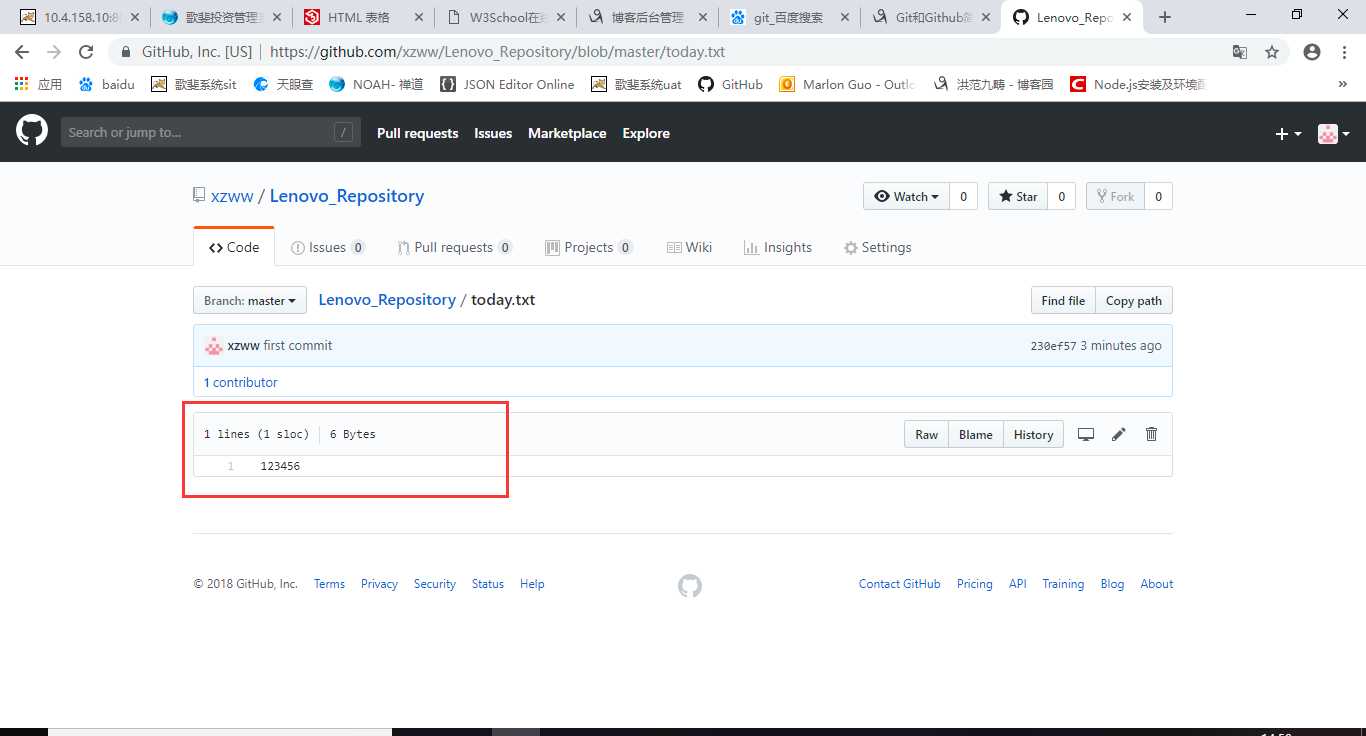Click Pull requests in top navigation
Image resolution: width=1366 pixels, height=736 pixels.
417,133
